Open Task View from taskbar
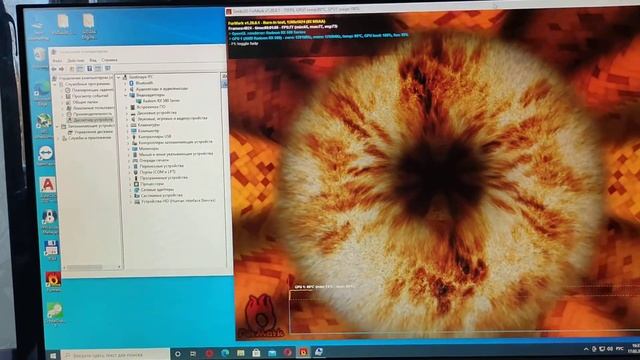The image size is (640, 360). pyautogui.click(x=193, y=353)
